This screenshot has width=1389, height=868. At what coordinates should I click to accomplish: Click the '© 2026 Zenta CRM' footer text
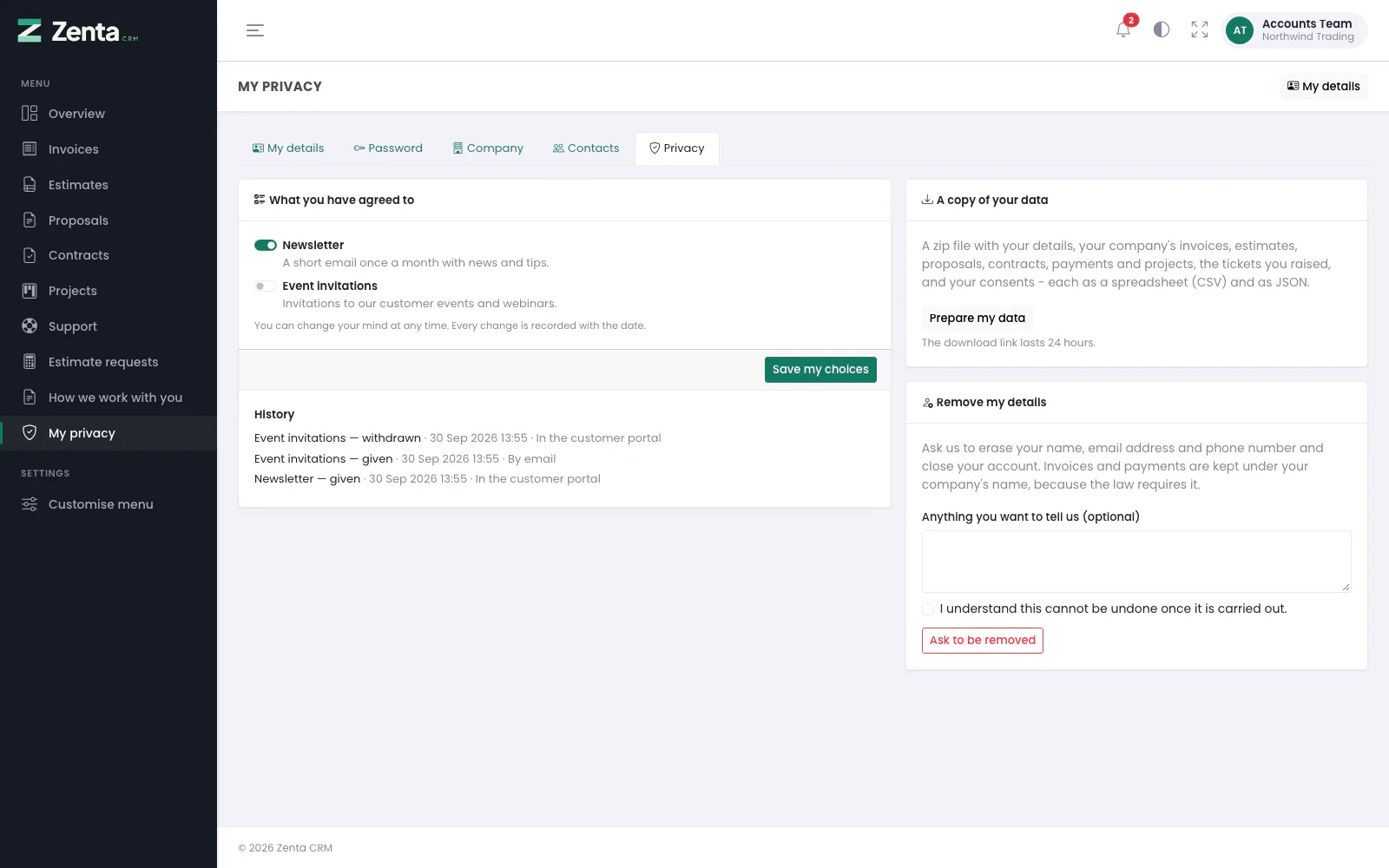286,848
